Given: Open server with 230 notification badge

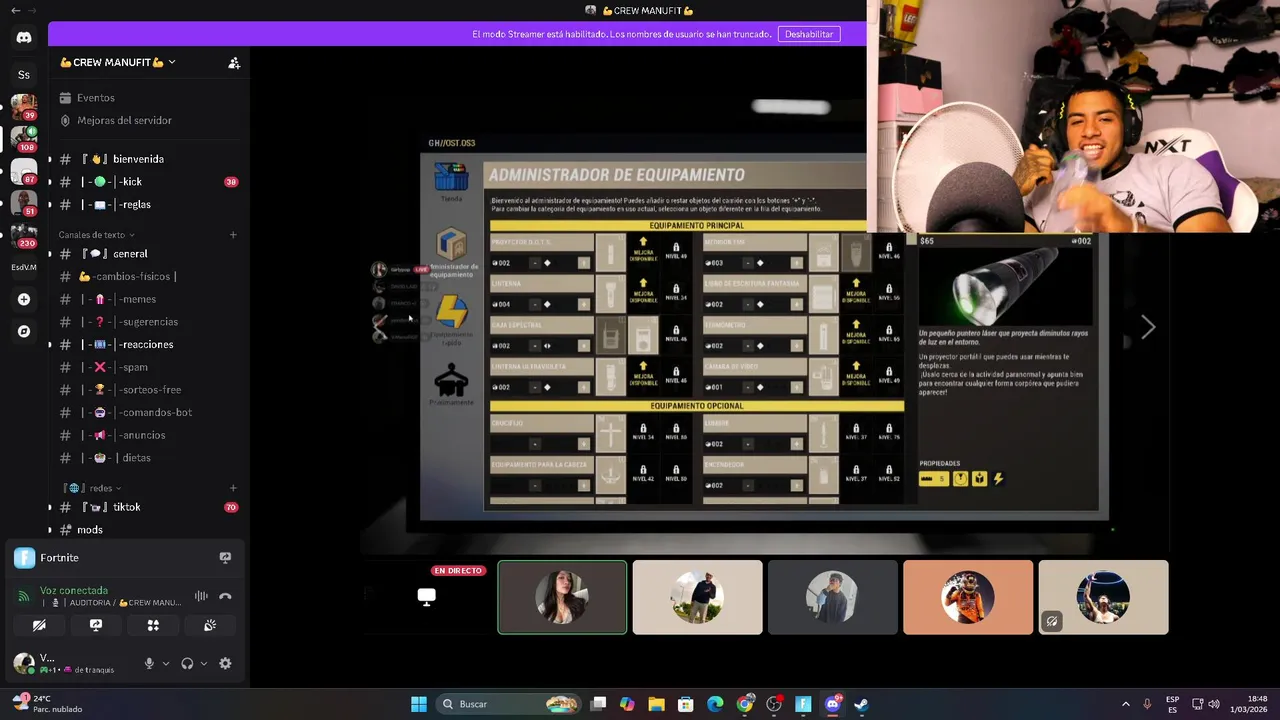Looking at the screenshot, I should click(x=24, y=234).
